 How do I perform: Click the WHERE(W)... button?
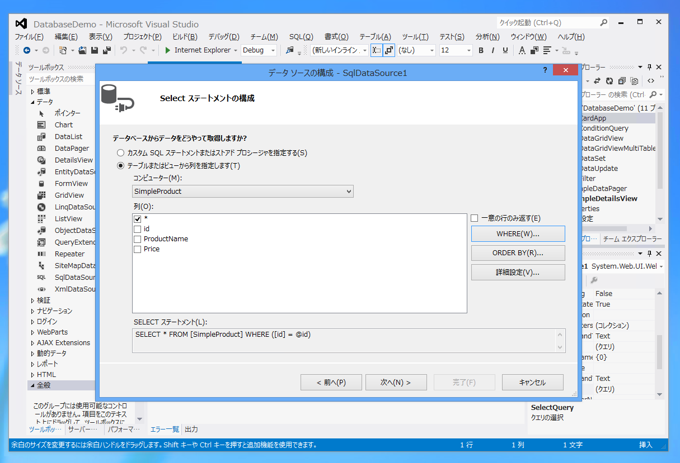click(518, 234)
